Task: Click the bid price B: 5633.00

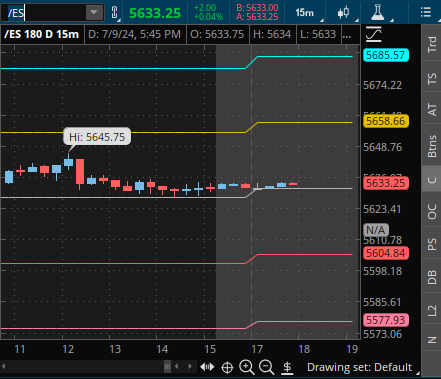Action: tap(257, 8)
